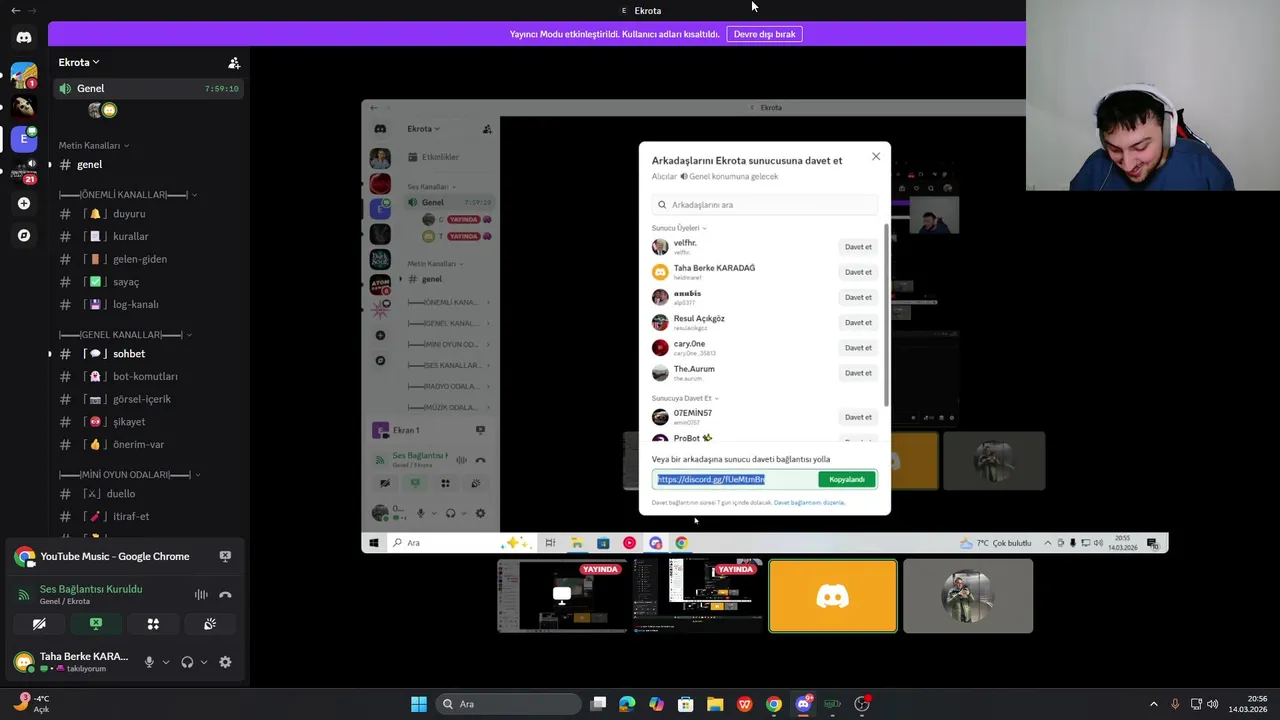Image resolution: width=1280 pixels, height=720 pixels.
Task: Open Activities launcher icon in voice panel
Action: click(153, 624)
